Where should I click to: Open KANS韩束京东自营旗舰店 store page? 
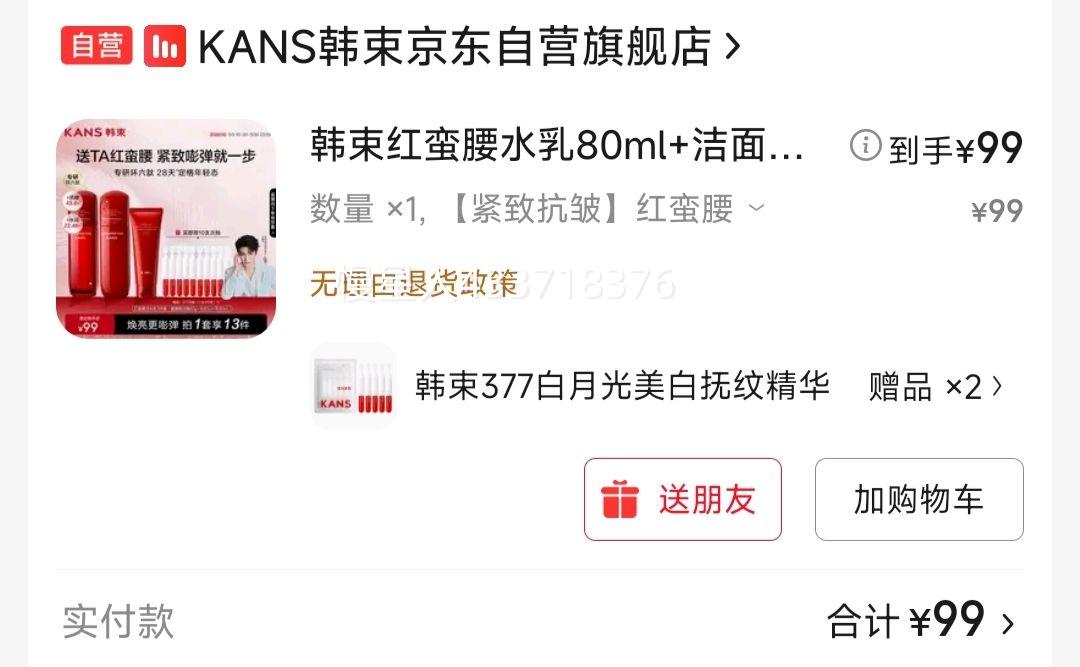[x=455, y=46]
